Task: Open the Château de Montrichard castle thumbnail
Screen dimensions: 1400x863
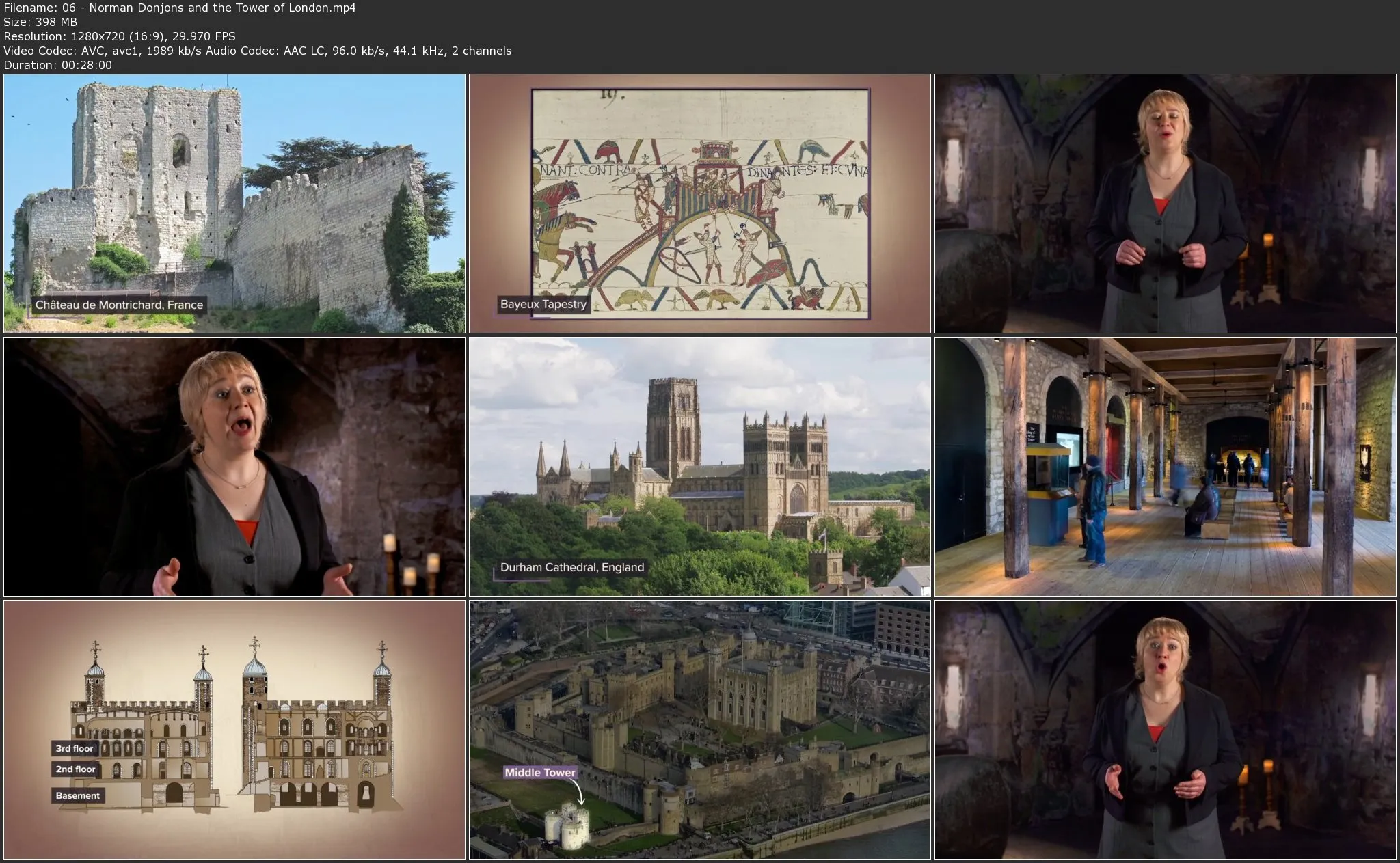Action: point(234,204)
